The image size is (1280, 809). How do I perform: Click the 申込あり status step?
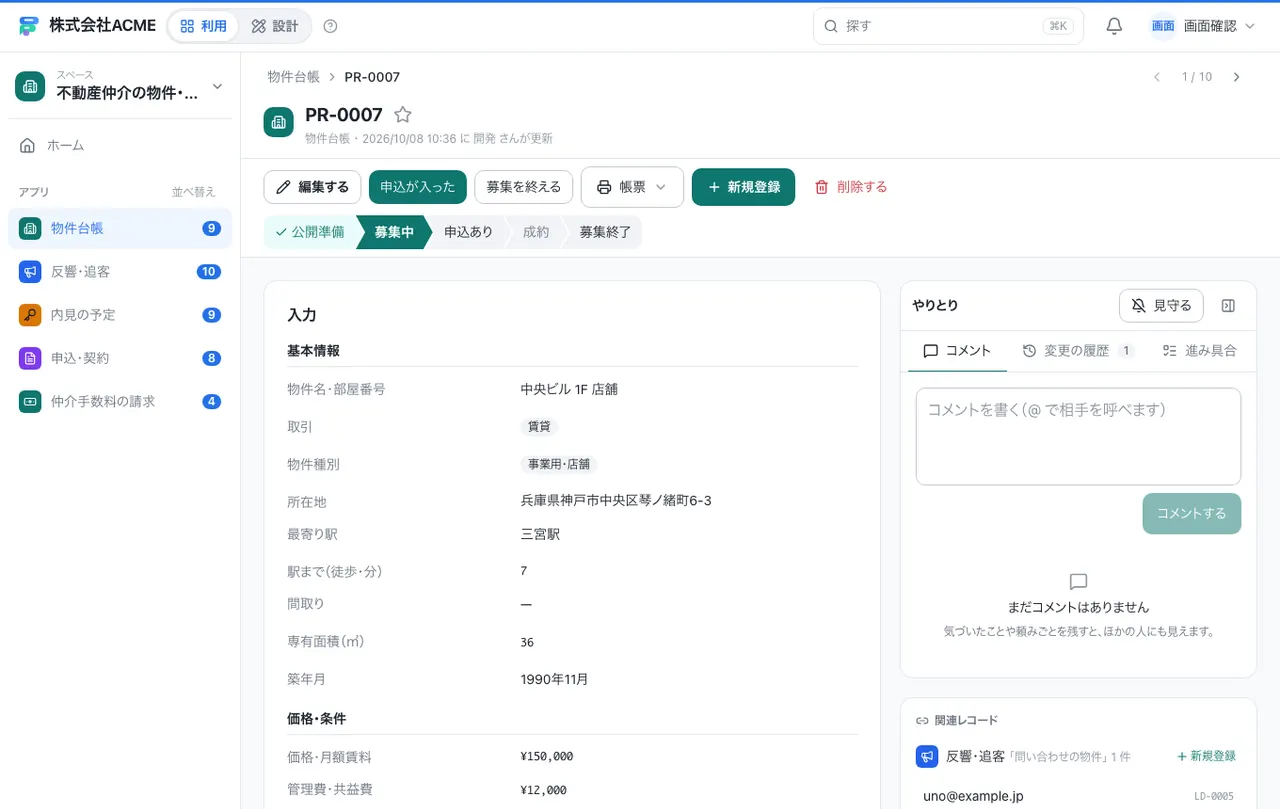[x=468, y=232]
